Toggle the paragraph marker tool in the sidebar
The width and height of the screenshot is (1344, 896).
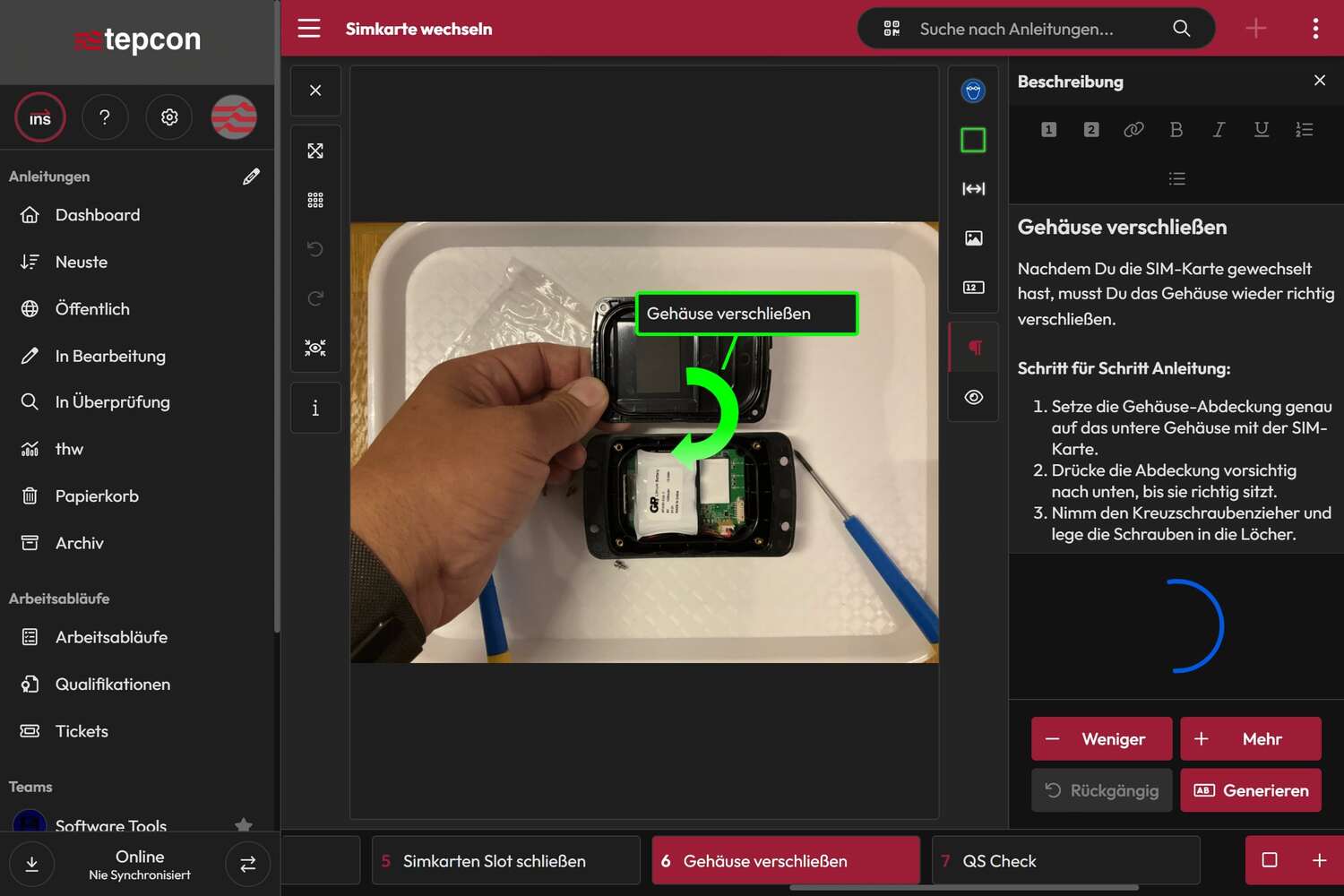tap(973, 347)
